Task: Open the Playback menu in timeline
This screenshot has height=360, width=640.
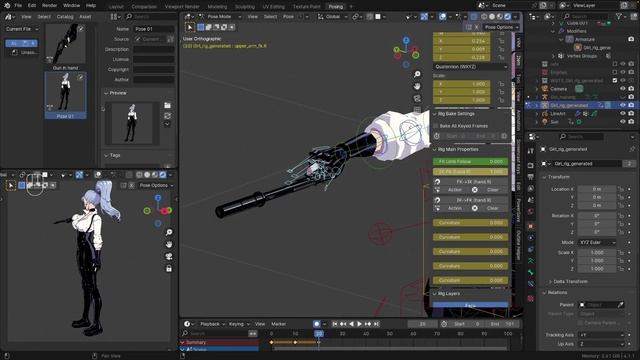Action: [x=212, y=324]
